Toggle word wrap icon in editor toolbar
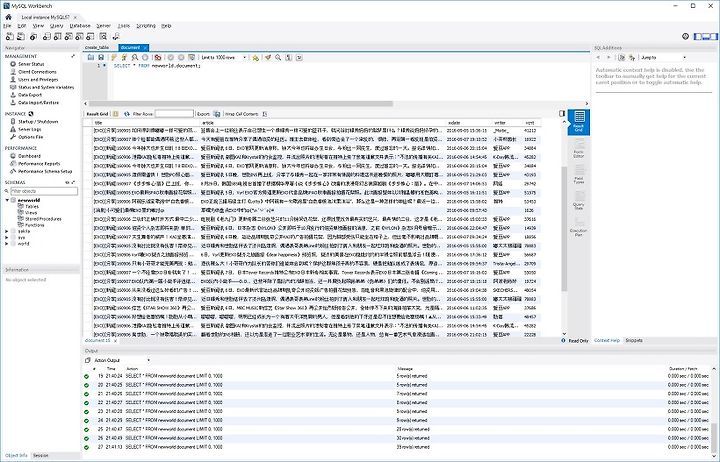Viewport: 720px width, 462px height. coord(299,57)
